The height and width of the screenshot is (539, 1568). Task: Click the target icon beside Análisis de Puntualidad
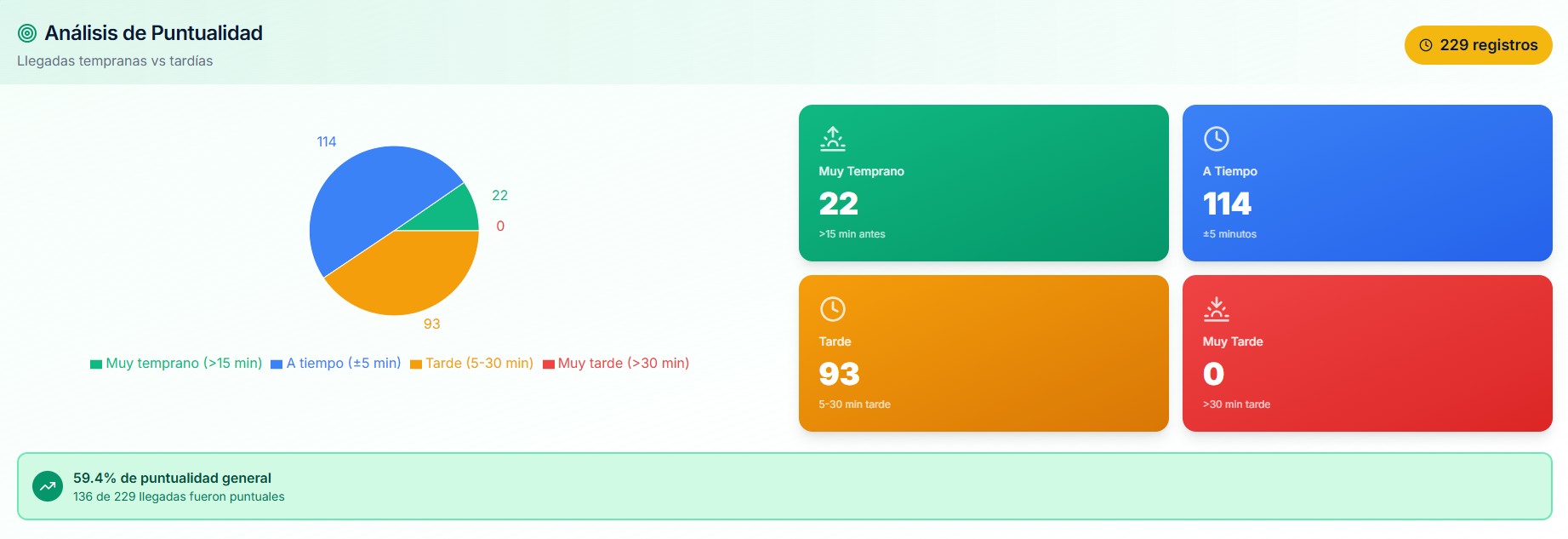click(x=27, y=33)
